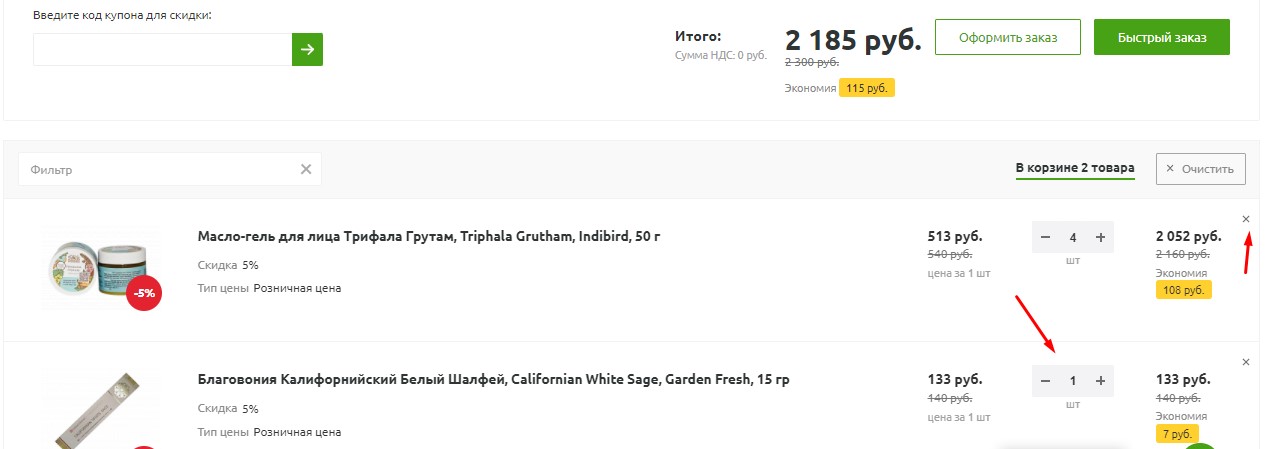Decrease White Sage incense quantity with minus
The height and width of the screenshot is (449, 1267).
(1046, 381)
